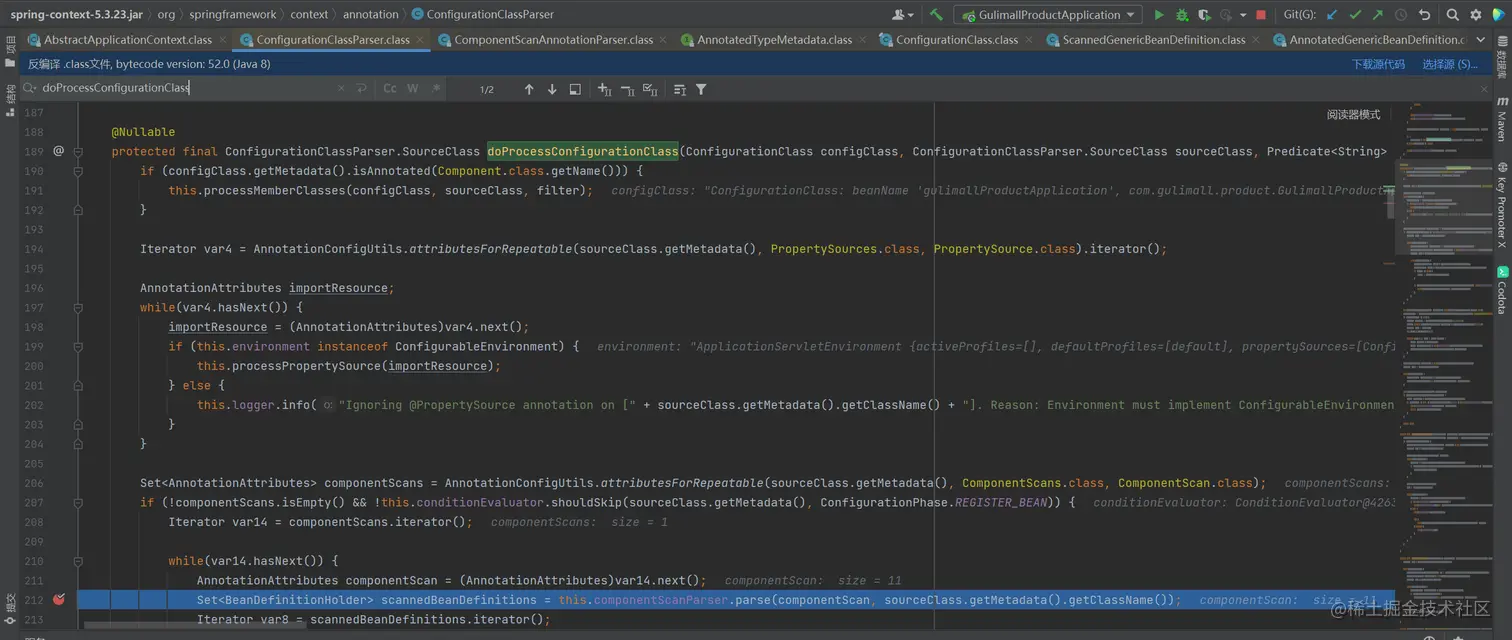The height and width of the screenshot is (640, 1512).
Task: Click the Build project hammer icon
Action: (x=936, y=15)
